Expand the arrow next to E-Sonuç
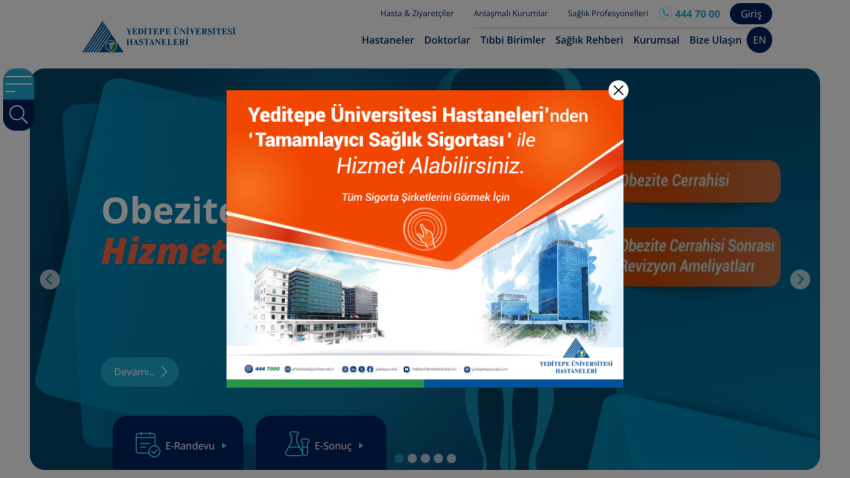This screenshot has height=478, width=850. pos(361,445)
